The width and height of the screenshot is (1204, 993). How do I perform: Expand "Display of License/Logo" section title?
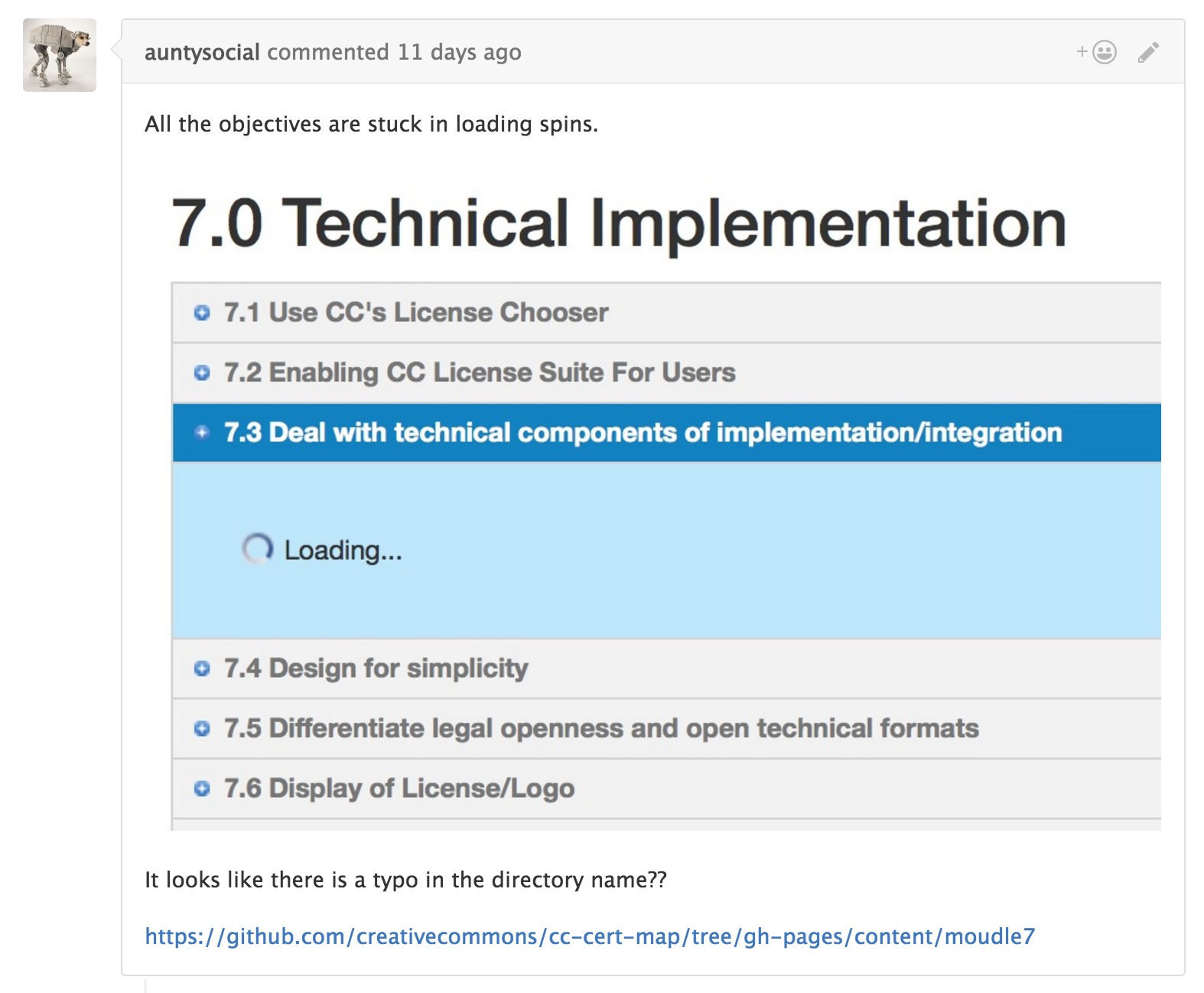click(x=399, y=788)
